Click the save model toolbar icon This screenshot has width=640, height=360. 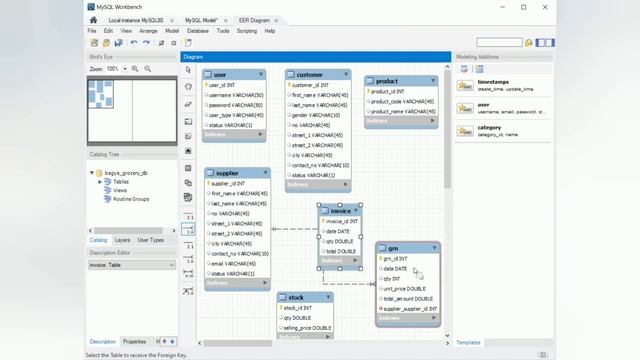tap(119, 43)
